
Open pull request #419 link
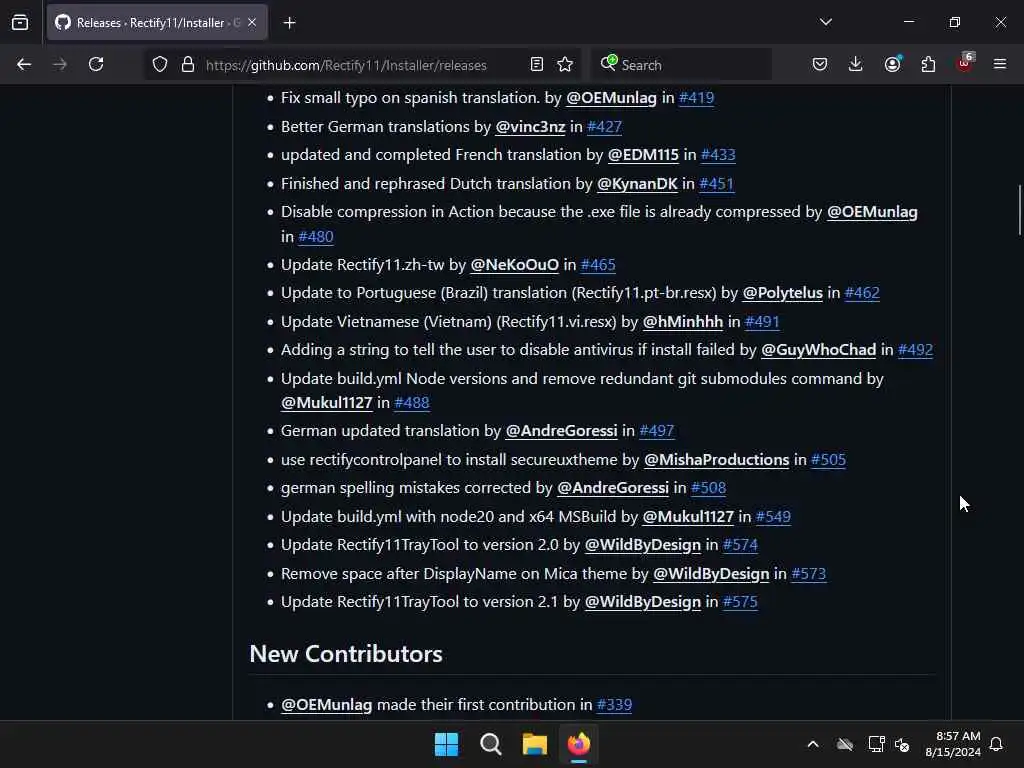pyautogui.click(x=696, y=98)
